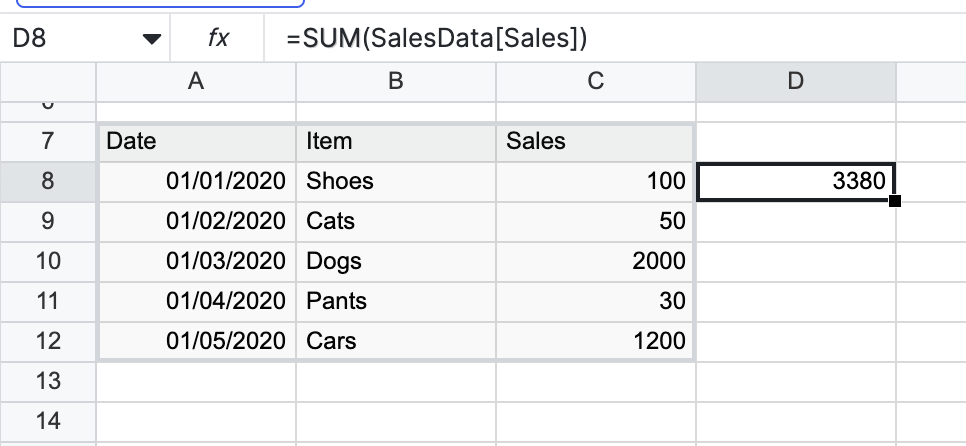This screenshot has width=966, height=446.
Task: Click the Date table header cell
Action: pos(196,141)
